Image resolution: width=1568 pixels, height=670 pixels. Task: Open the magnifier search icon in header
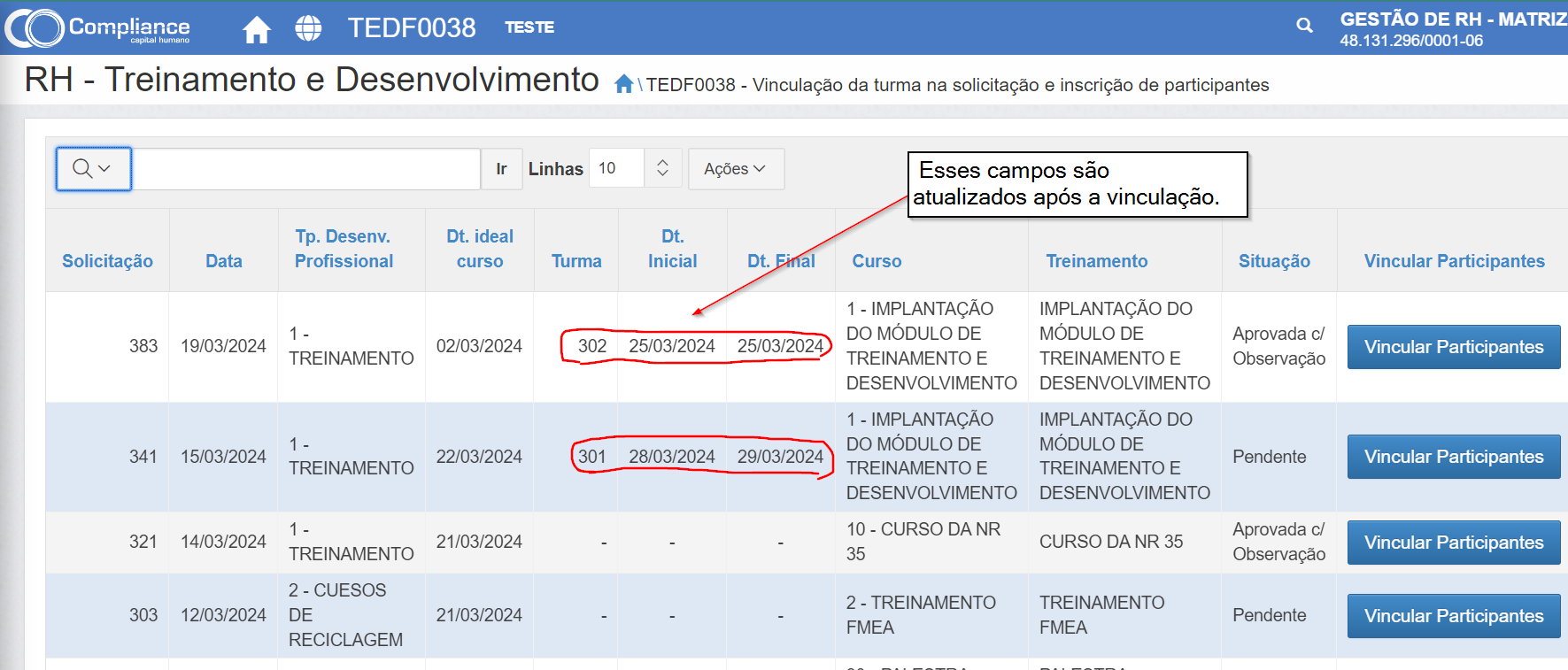coord(1304,26)
